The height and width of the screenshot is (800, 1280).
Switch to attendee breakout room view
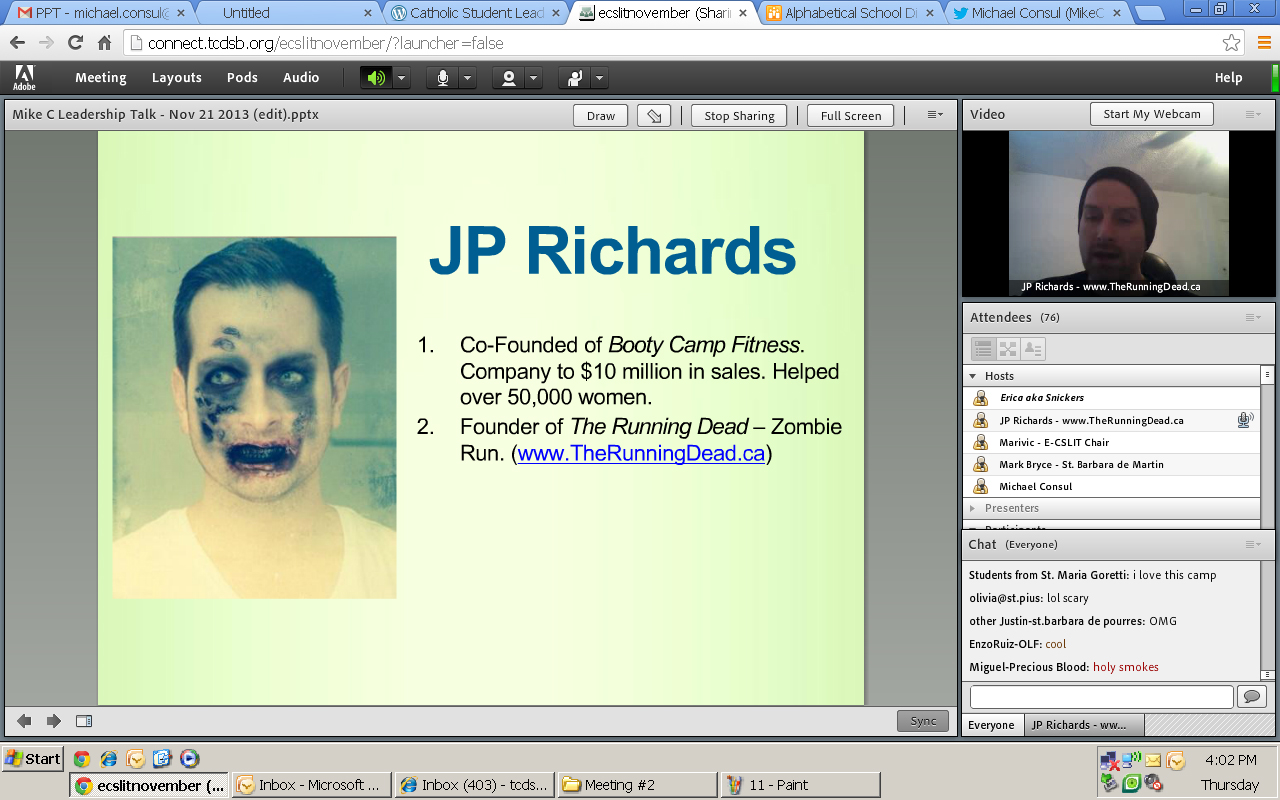point(1008,349)
